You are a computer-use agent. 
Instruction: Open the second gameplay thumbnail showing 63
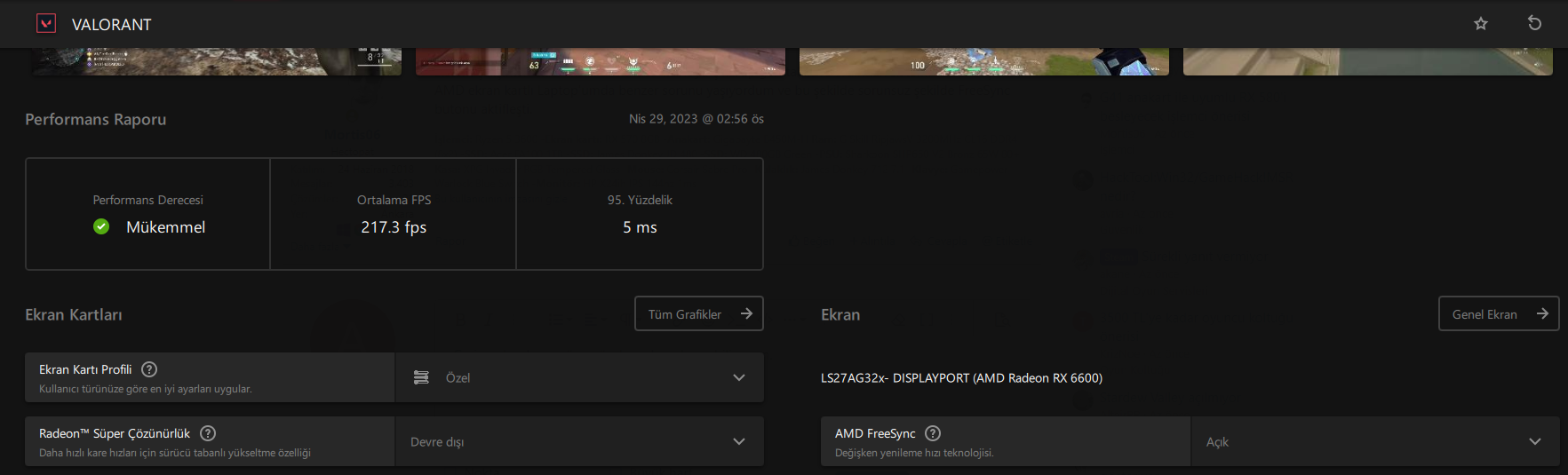point(601,61)
